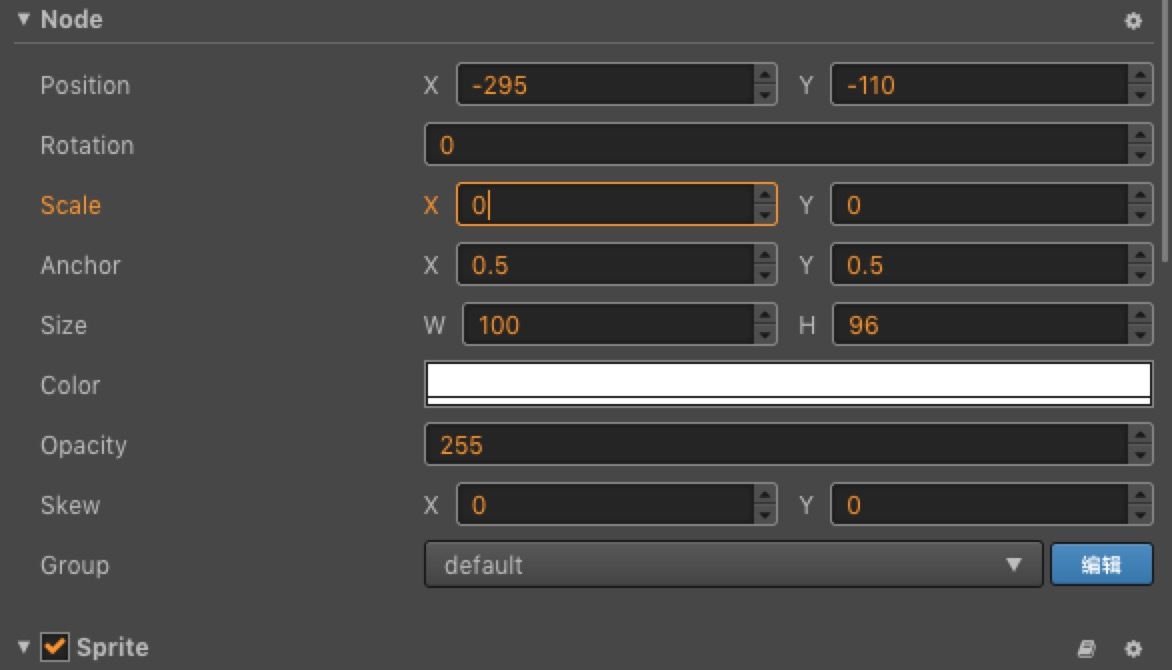
Task: Click the Anchor X input field
Action: pyautogui.click(x=605, y=265)
